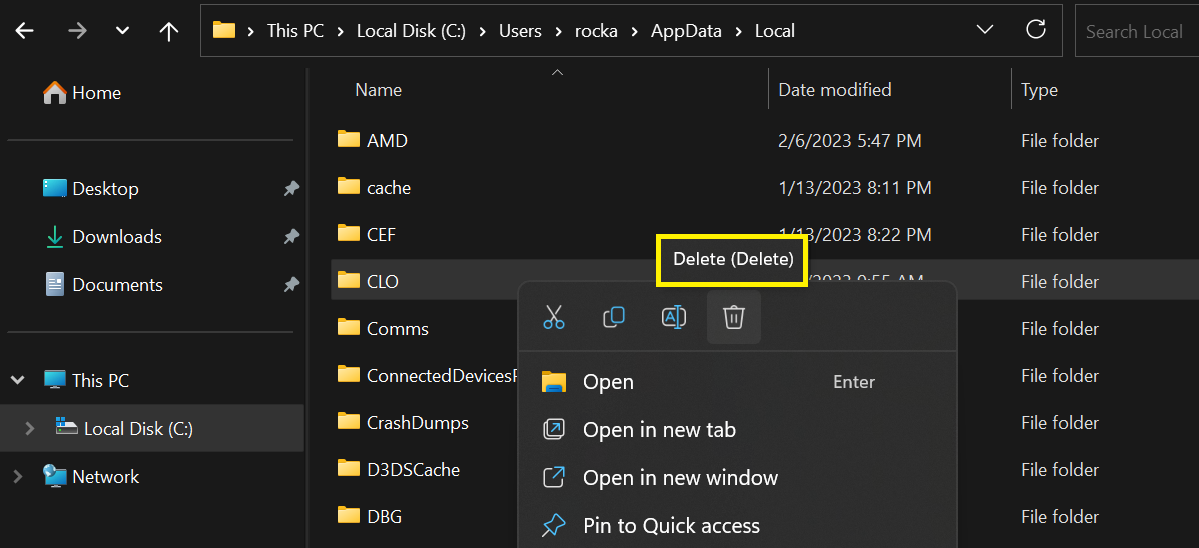Viewport: 1199px width, 548px height.
Task: Click the Cut scissors icon in context menu
Action: (554, 316)
